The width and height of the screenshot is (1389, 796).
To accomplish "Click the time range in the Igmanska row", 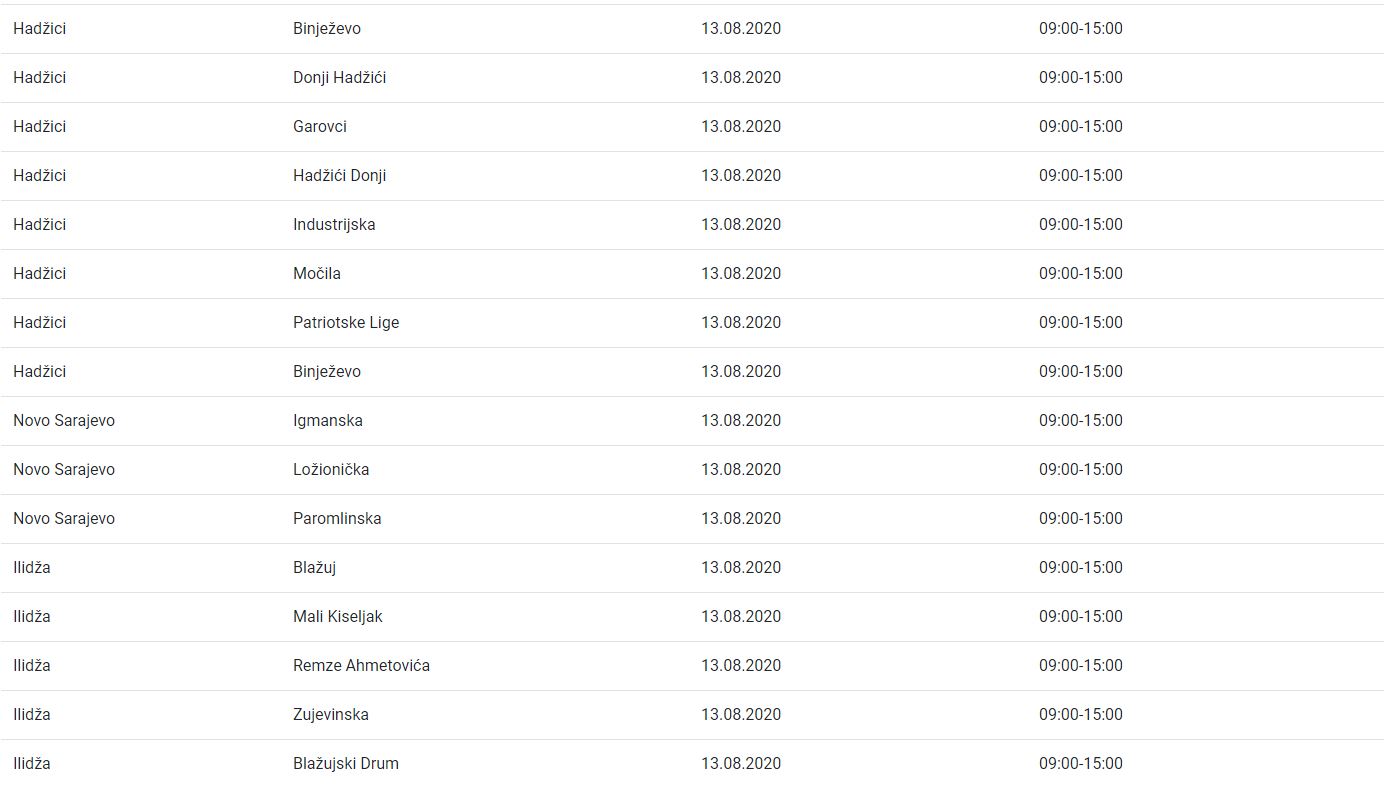I will point(1080,421).
